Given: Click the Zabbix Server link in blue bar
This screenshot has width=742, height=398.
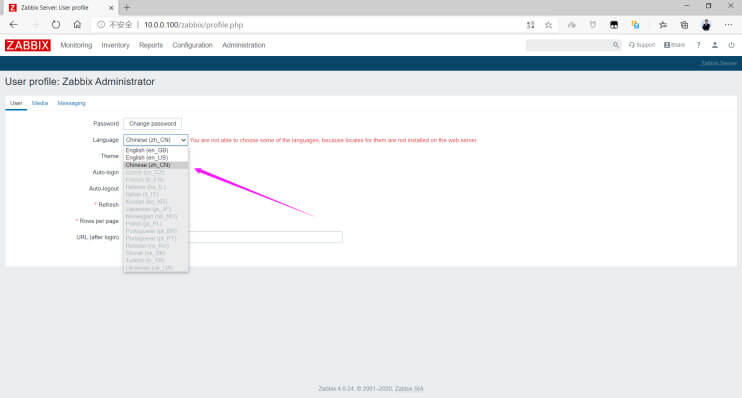Looking at the screenshot, I should 719,63.
